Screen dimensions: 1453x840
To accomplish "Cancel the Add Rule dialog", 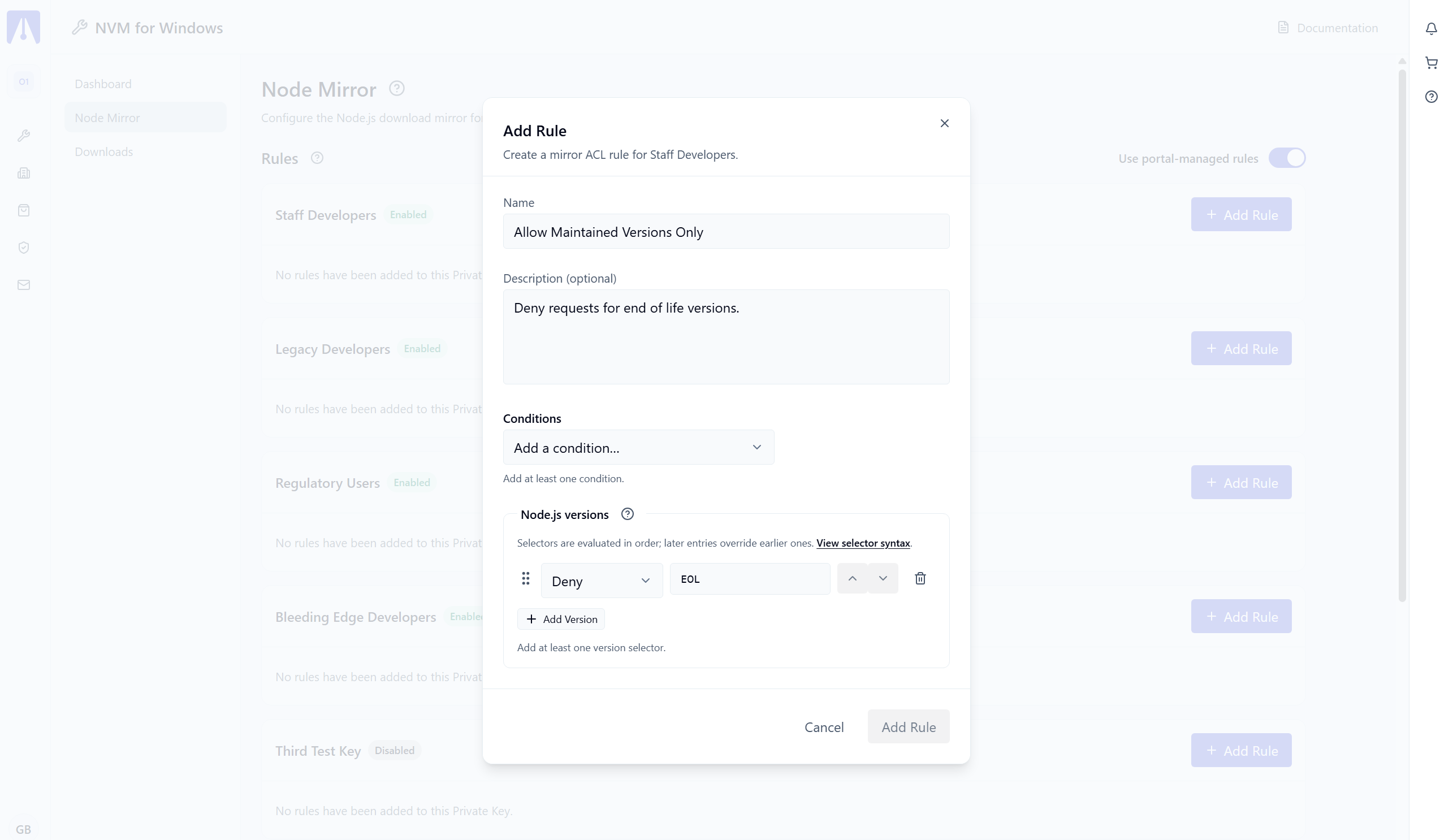I will 824,726.
